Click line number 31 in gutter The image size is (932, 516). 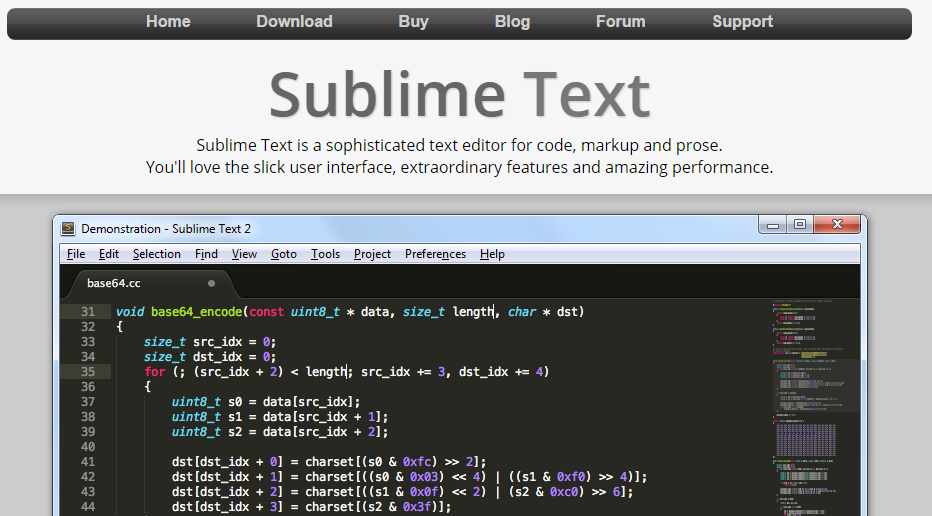coord(88,312)
